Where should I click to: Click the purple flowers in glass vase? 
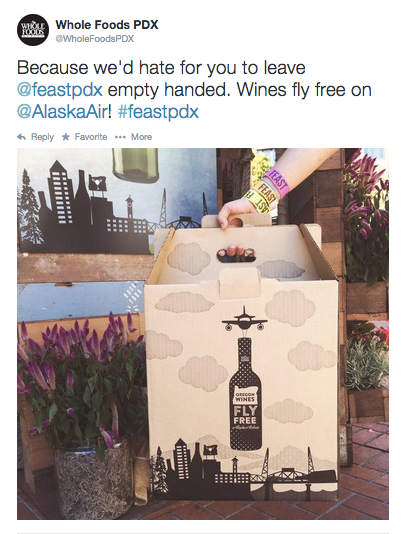pyautogui.click(x=80, y=415)
